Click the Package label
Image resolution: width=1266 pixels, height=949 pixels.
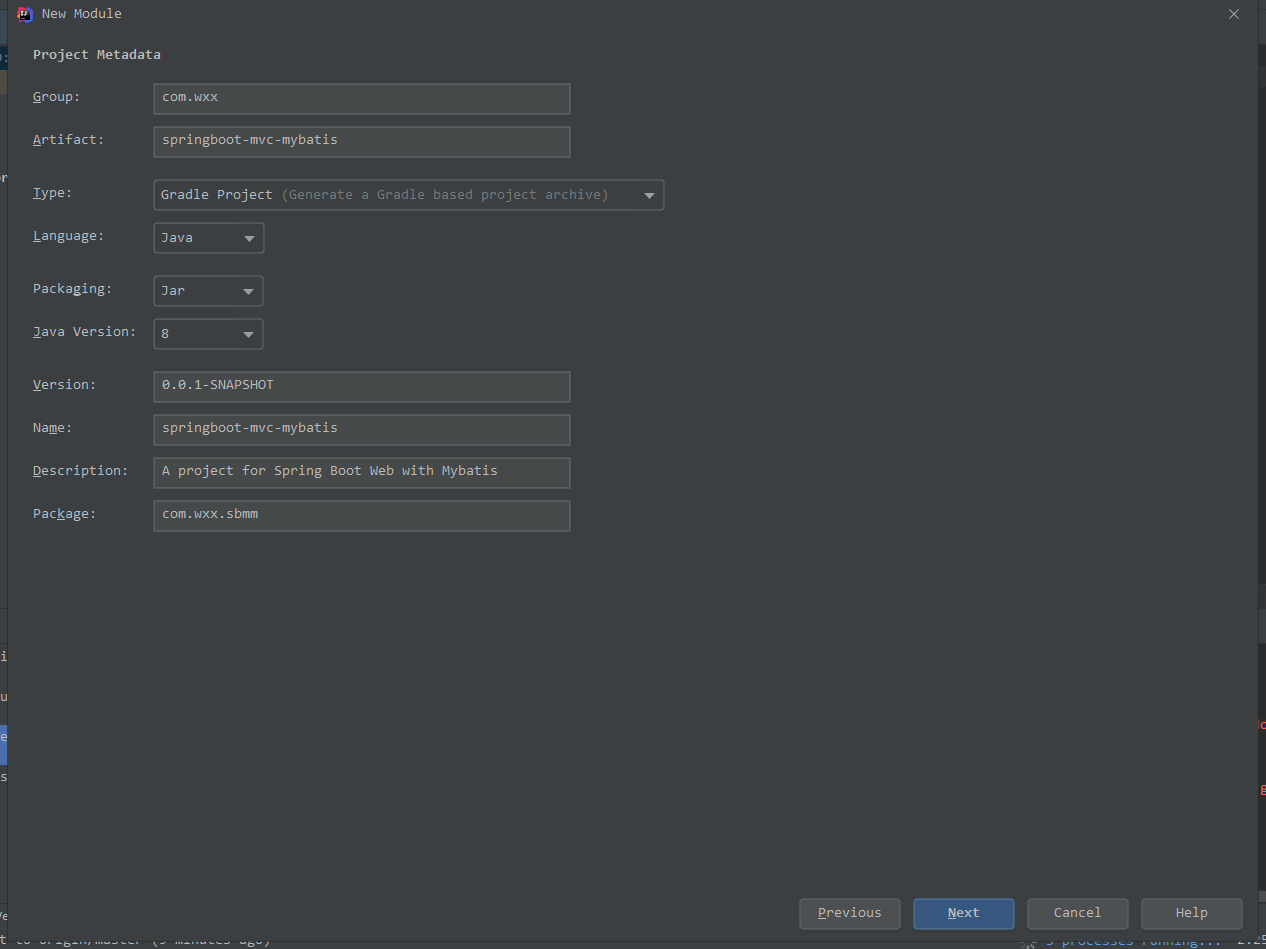[x=64, y=513]
